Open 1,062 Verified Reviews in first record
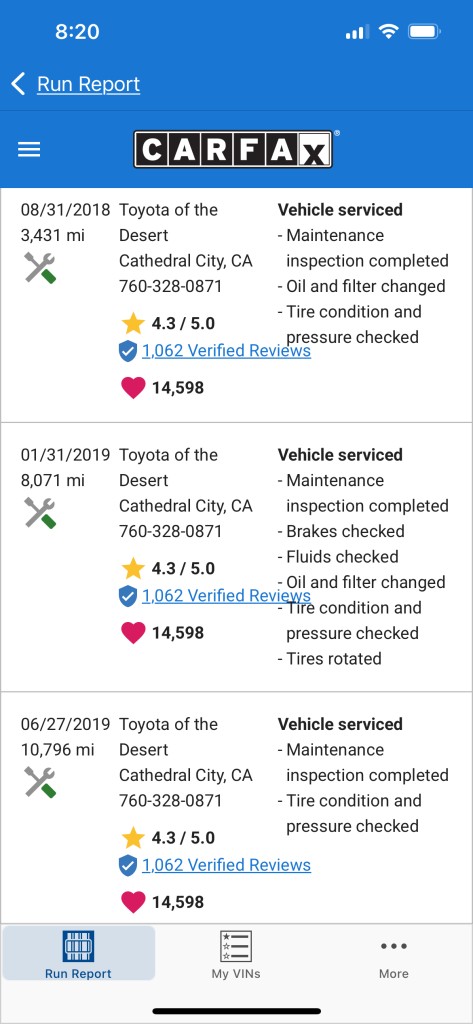473x1024 pixels. coord(226,351)
